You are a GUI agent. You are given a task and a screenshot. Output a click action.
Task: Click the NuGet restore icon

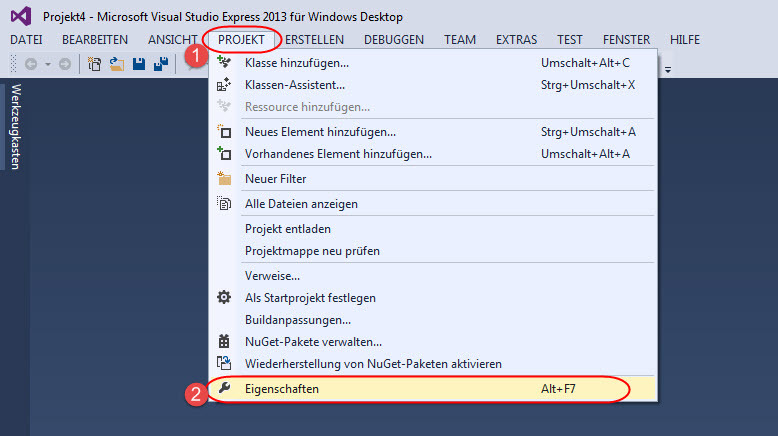pos(224,363)
